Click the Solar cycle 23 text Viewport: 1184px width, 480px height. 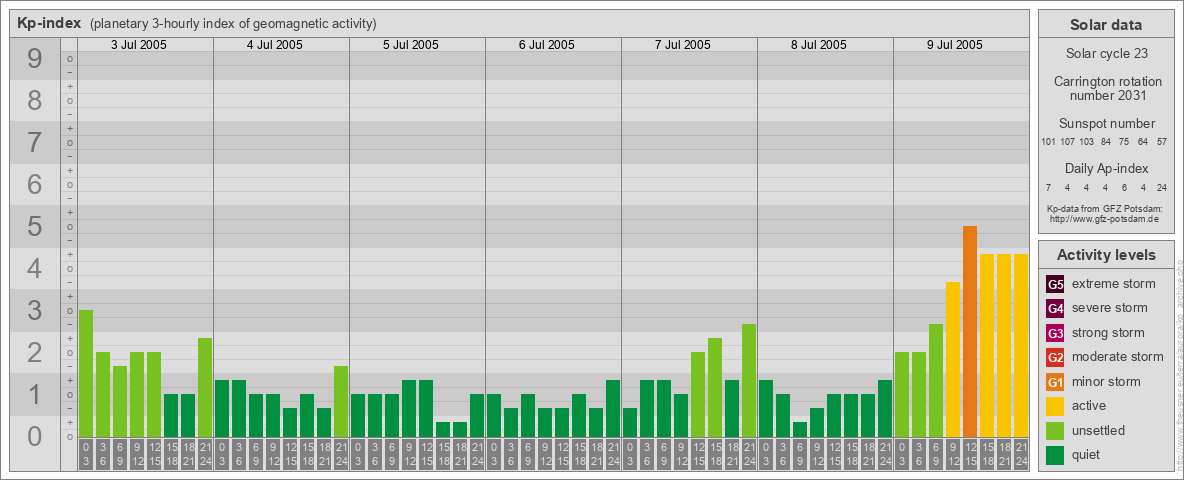click(x=1106, y=54)
